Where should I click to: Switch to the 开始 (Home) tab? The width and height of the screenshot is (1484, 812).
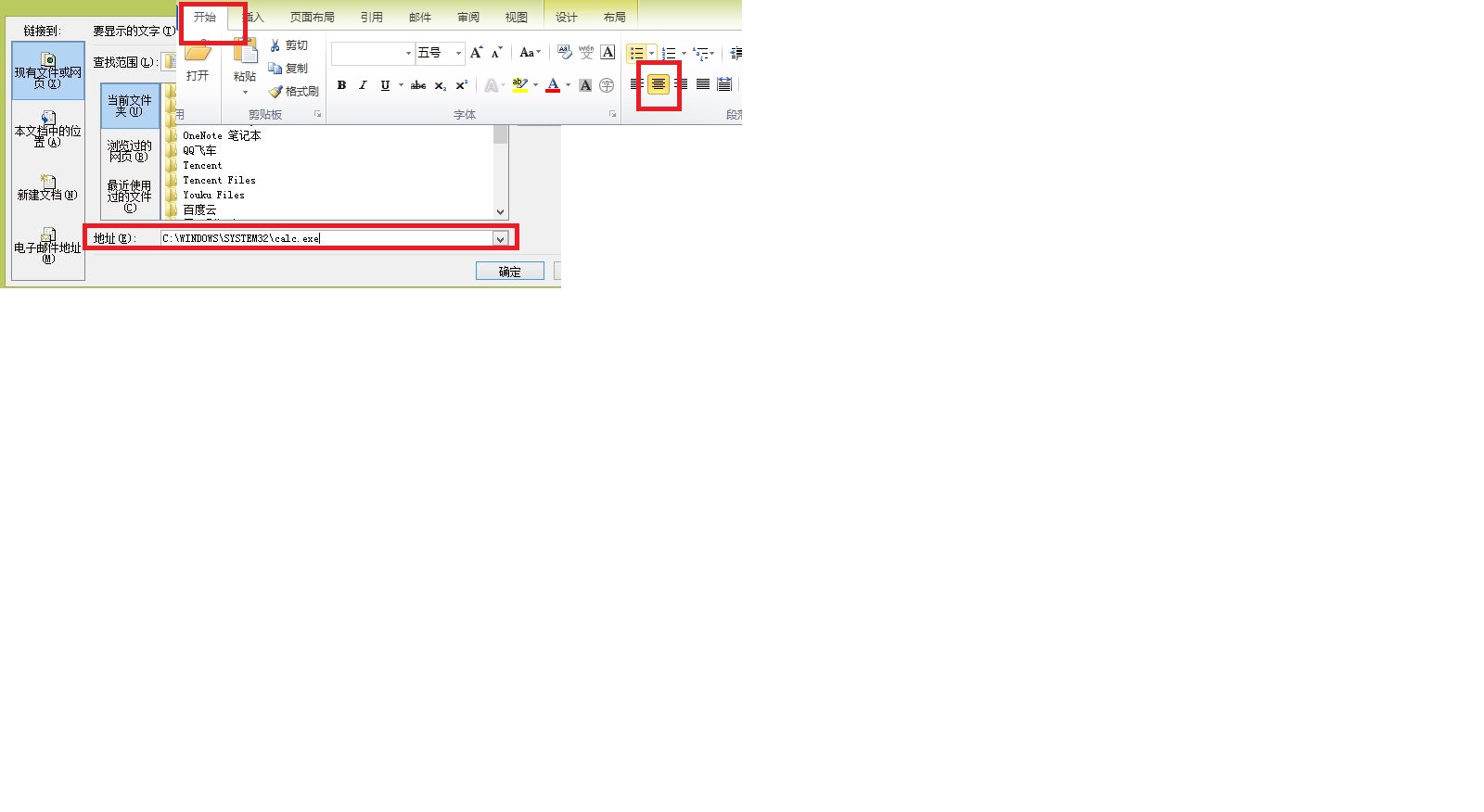(205, 17)
